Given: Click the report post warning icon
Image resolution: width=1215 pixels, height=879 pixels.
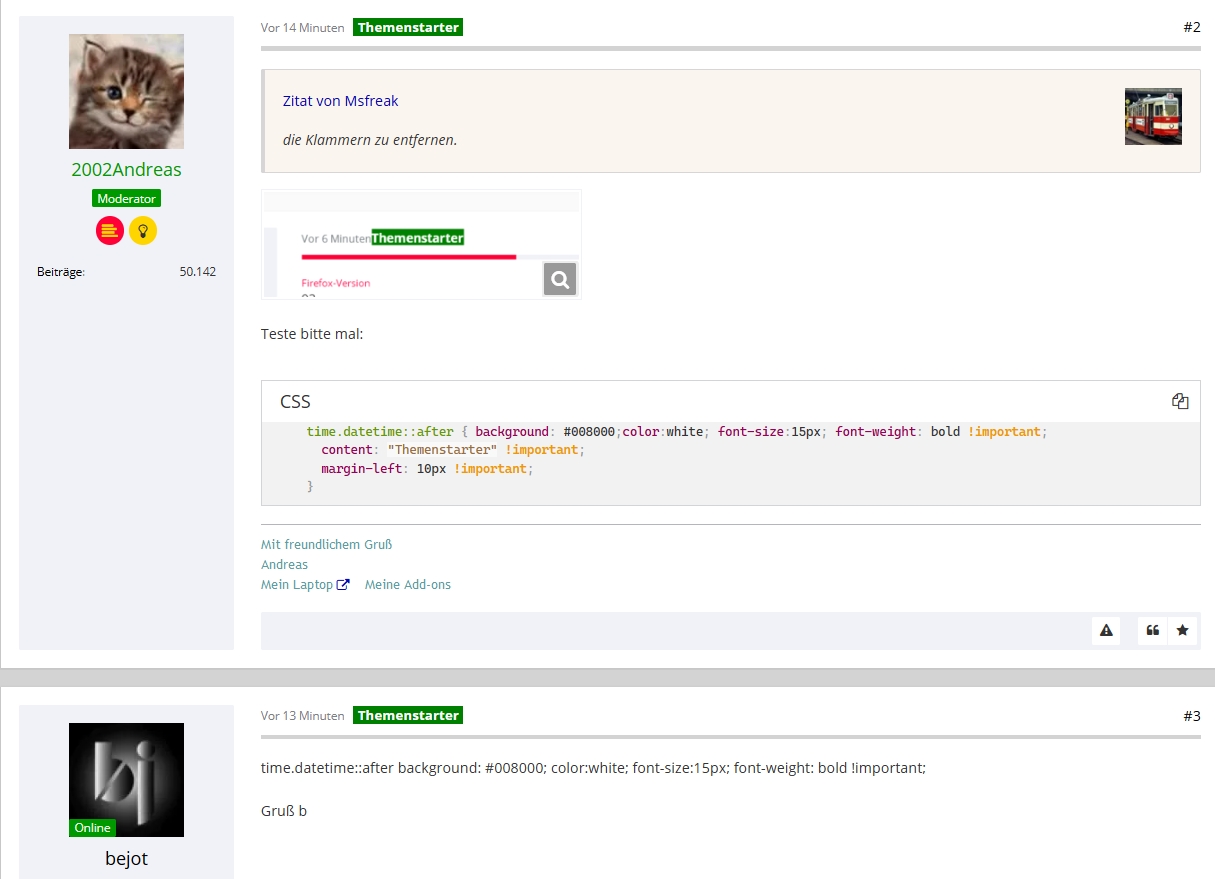Looking at the screenshot, I should (x=1106, y=630).
